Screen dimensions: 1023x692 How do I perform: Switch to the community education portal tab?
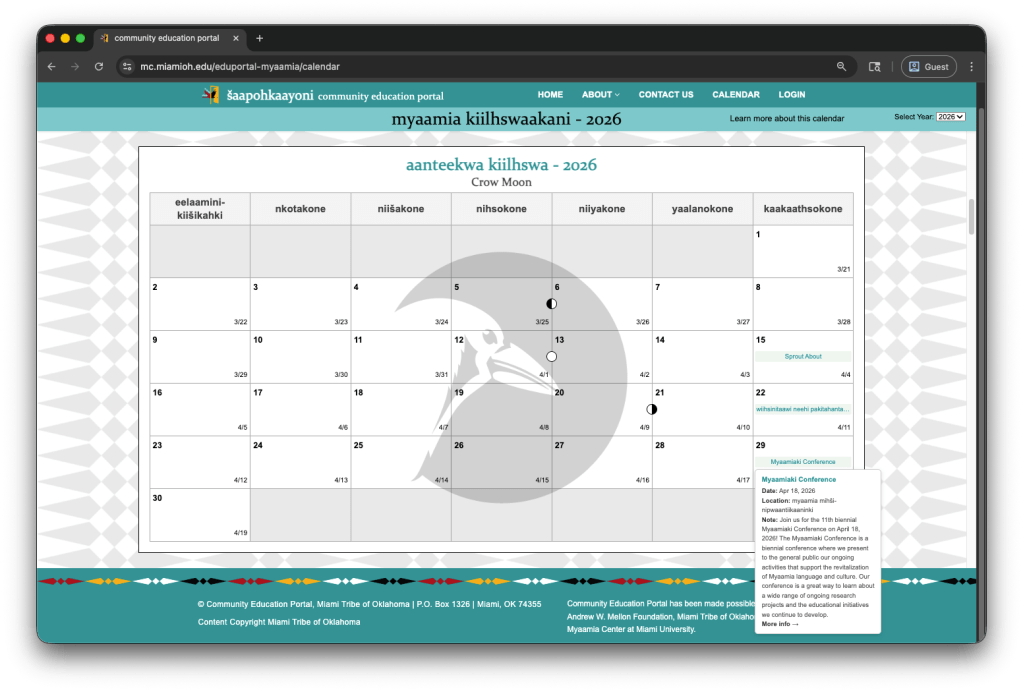click(x=167, y=38)
